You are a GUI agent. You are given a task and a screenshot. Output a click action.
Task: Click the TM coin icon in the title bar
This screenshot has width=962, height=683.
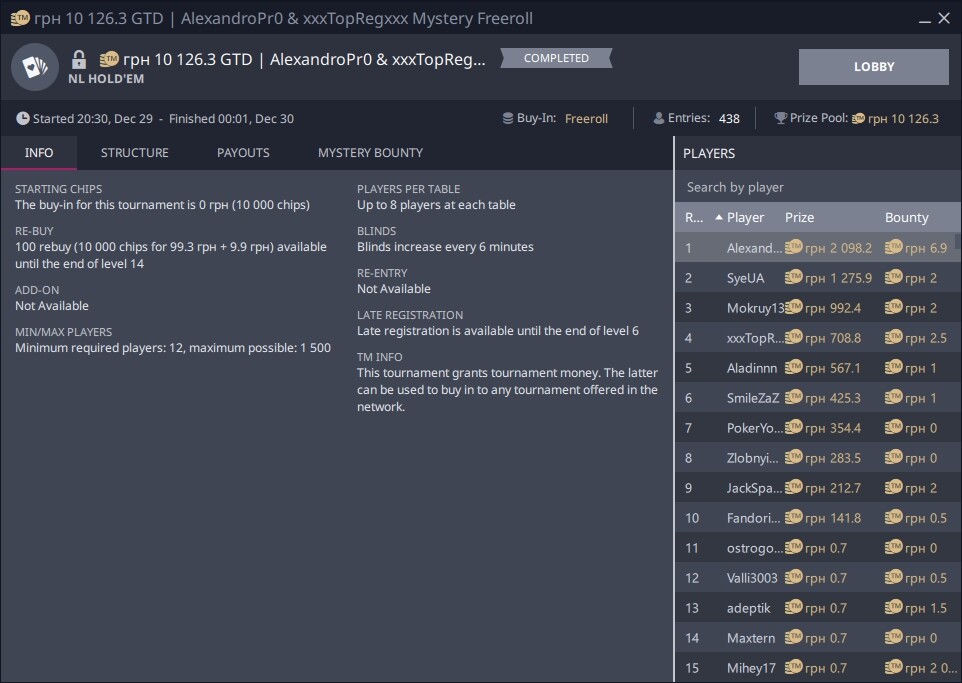(17, 18)
